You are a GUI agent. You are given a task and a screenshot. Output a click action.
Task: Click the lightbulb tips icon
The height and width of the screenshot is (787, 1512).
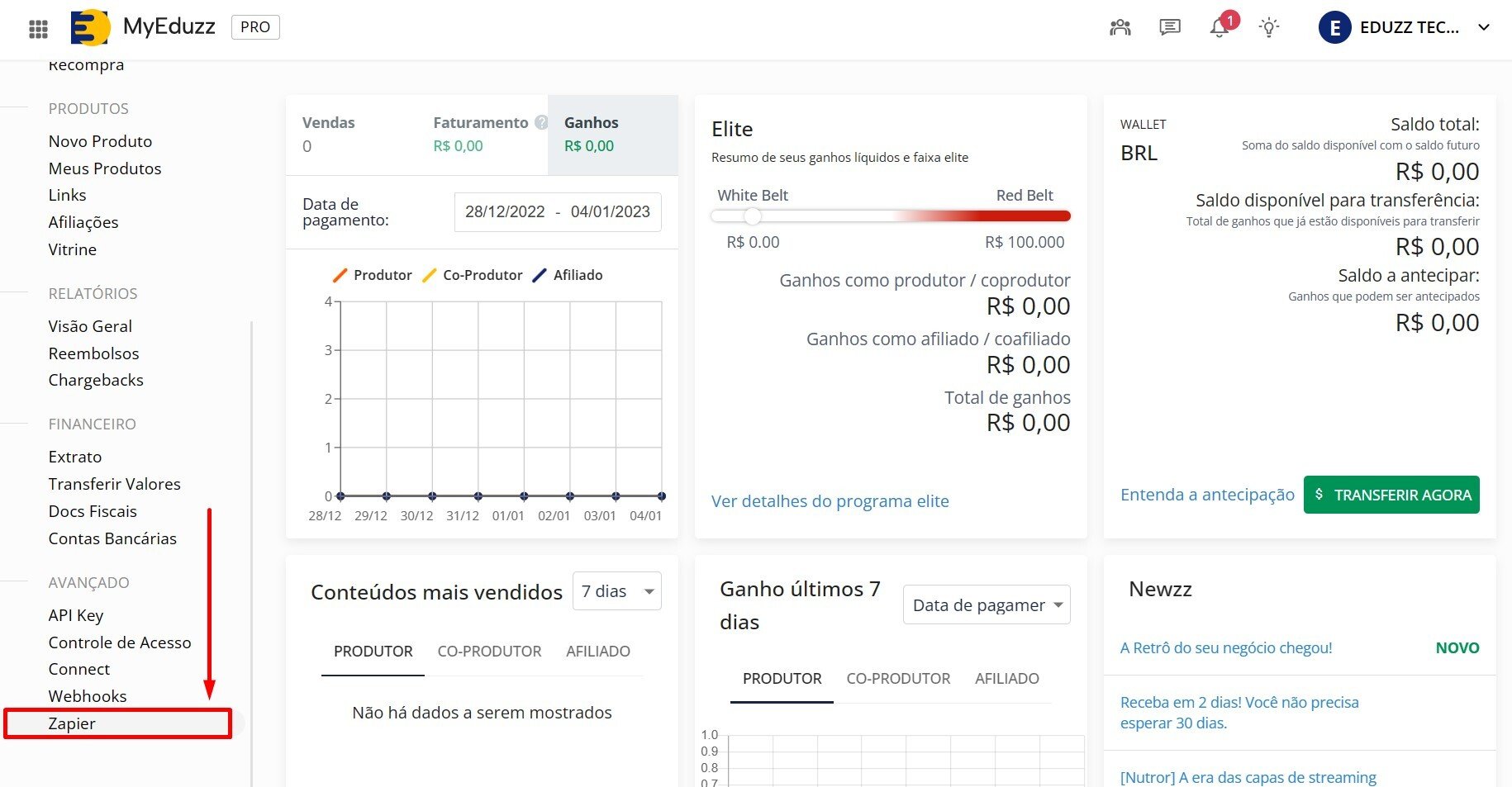[1268, 27]
